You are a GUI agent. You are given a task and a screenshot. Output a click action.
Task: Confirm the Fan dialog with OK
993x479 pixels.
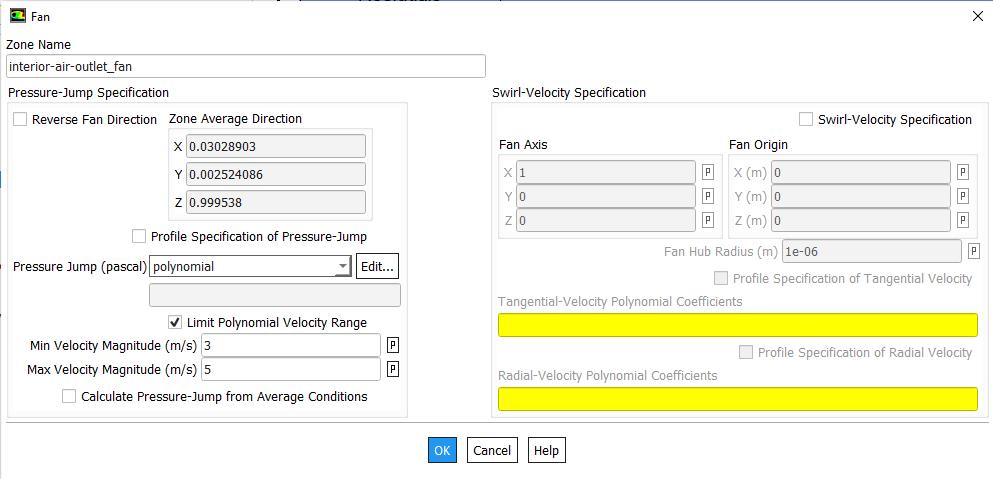442,450
